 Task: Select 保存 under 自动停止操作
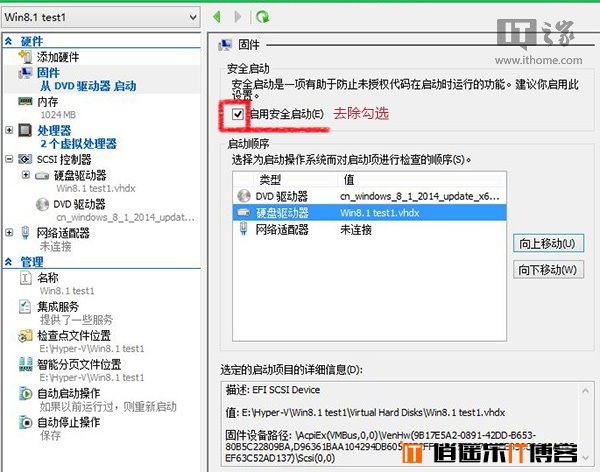(51, 436)
